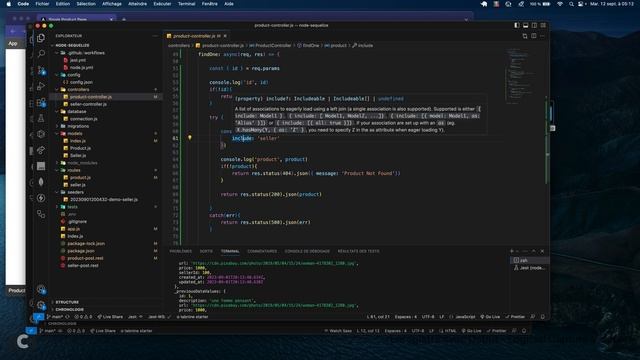The height and width of the screenshot is (360, 640).
Task: Open Product.js model file
Action: 80,148
